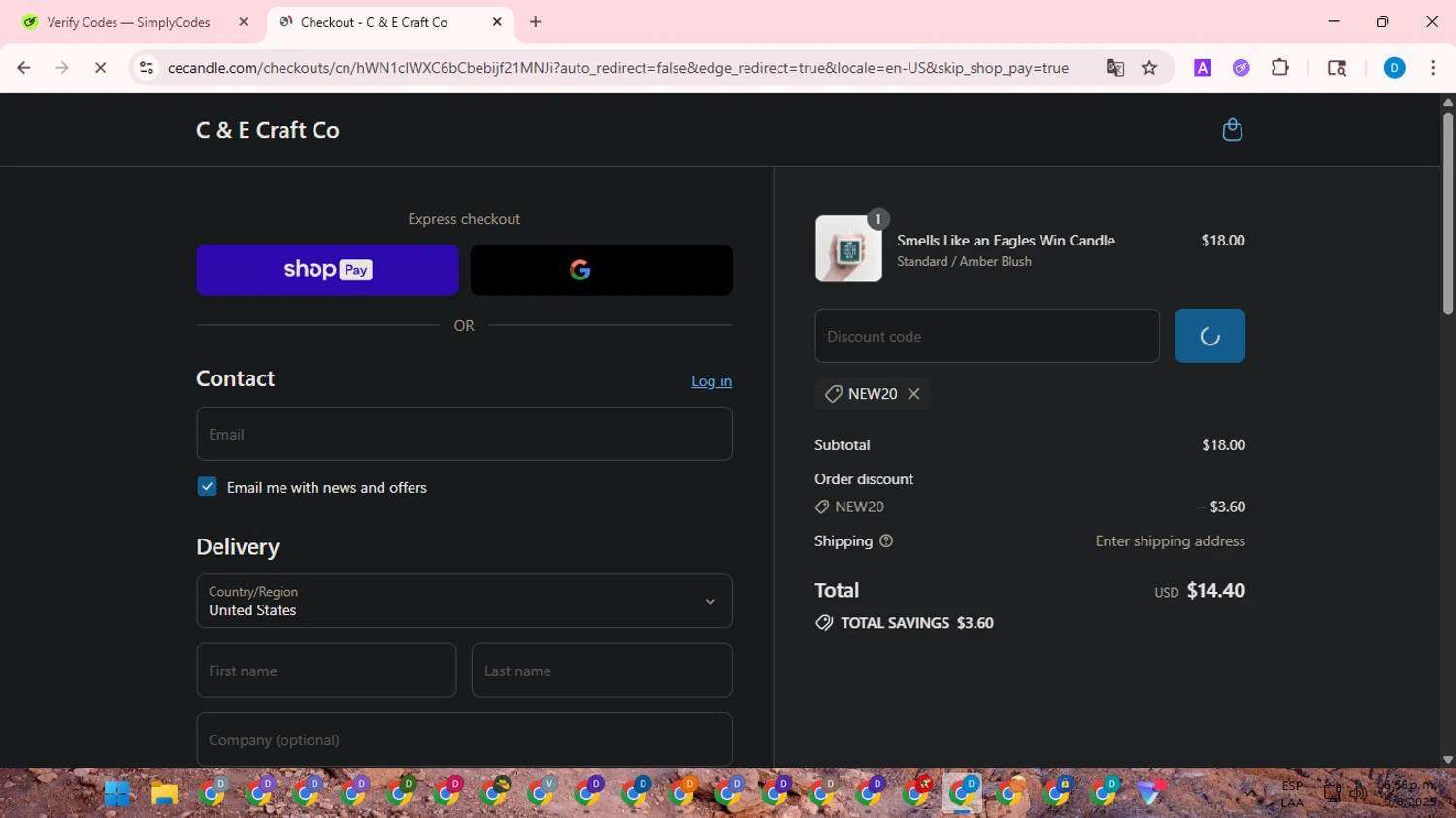Click the Standard / Amber Blush variant text
The width and height of the screenshot is (1456, 818).
click(x=964, y=262)
